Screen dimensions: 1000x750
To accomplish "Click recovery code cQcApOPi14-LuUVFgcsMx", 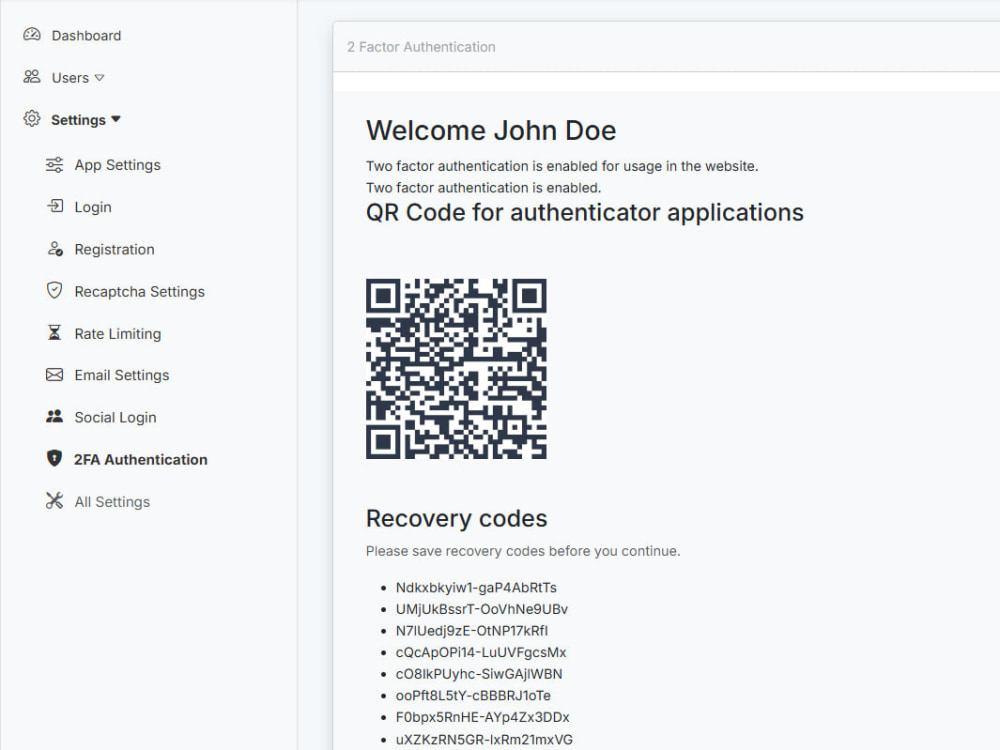I will (481, 652).
